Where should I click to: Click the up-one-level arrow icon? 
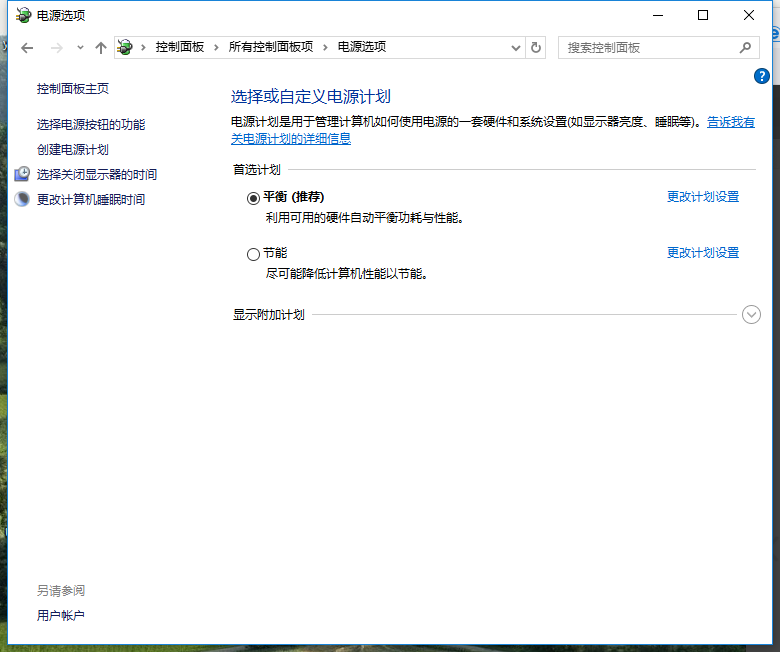coord(100,48)
